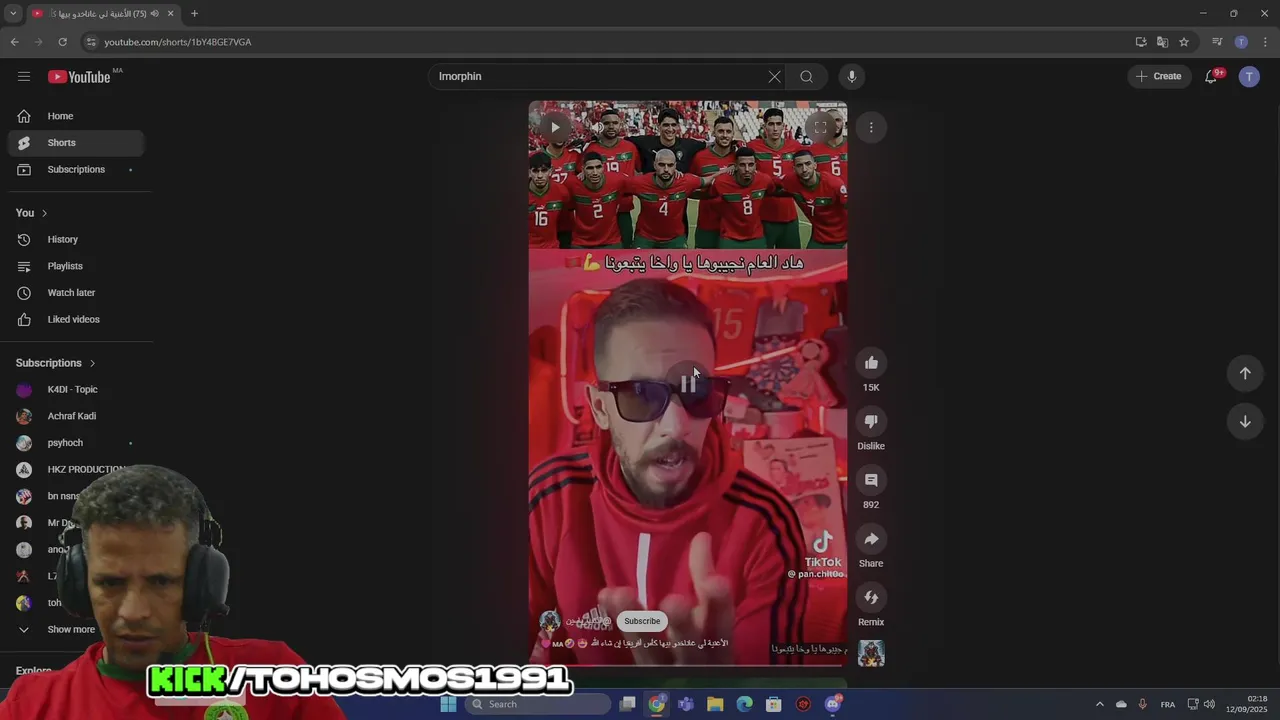Pause the Short in the player center
Screen dimensions: 1280x720
688,383
